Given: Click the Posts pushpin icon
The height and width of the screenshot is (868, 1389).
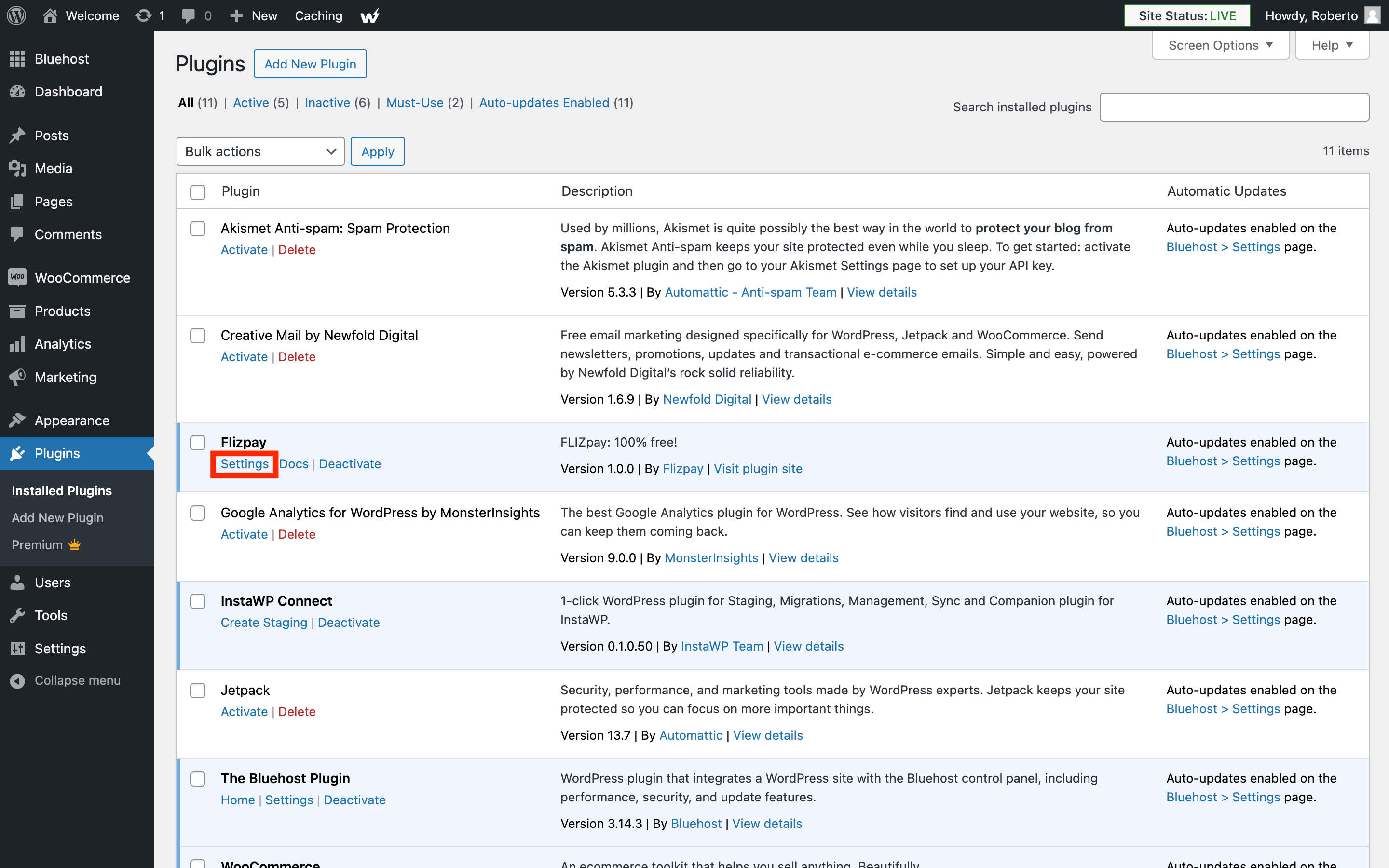Looking at the screenshot, I should click(17, 136).
